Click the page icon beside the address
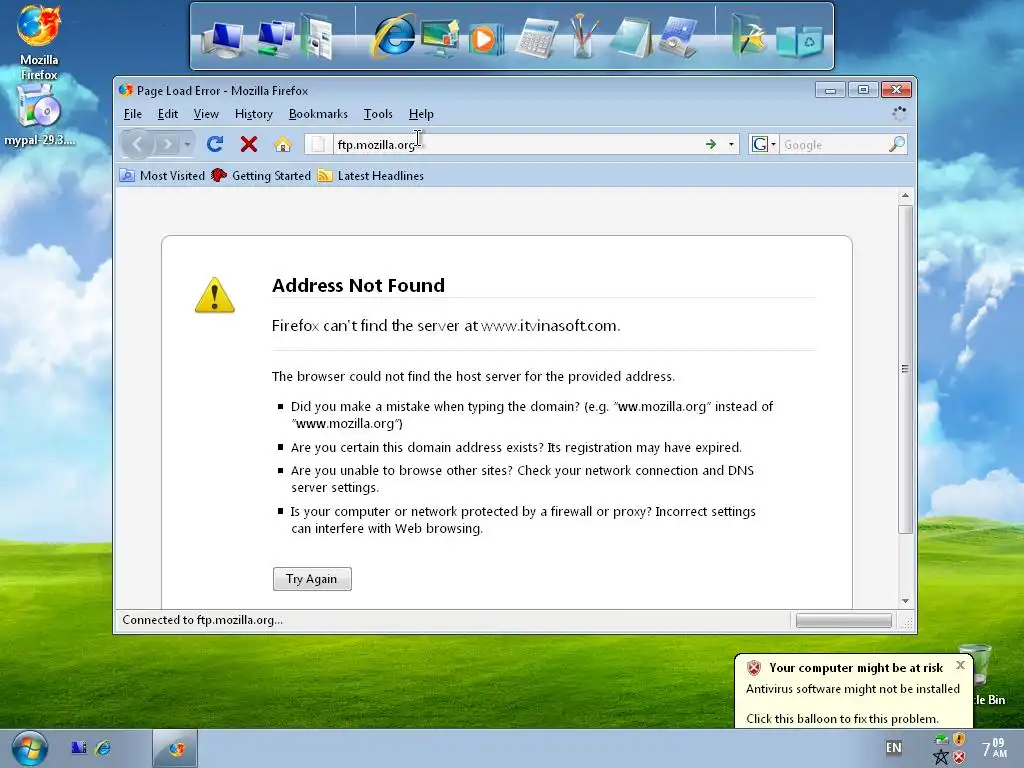This screenshot has width=1024, height=768. click(318, 144)
